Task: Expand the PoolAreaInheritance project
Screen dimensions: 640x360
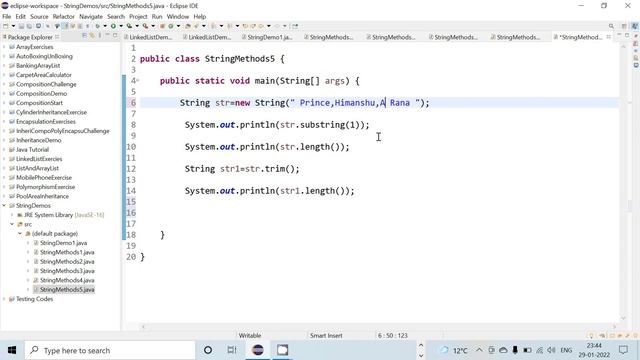Action: click(x=4, y=196)
